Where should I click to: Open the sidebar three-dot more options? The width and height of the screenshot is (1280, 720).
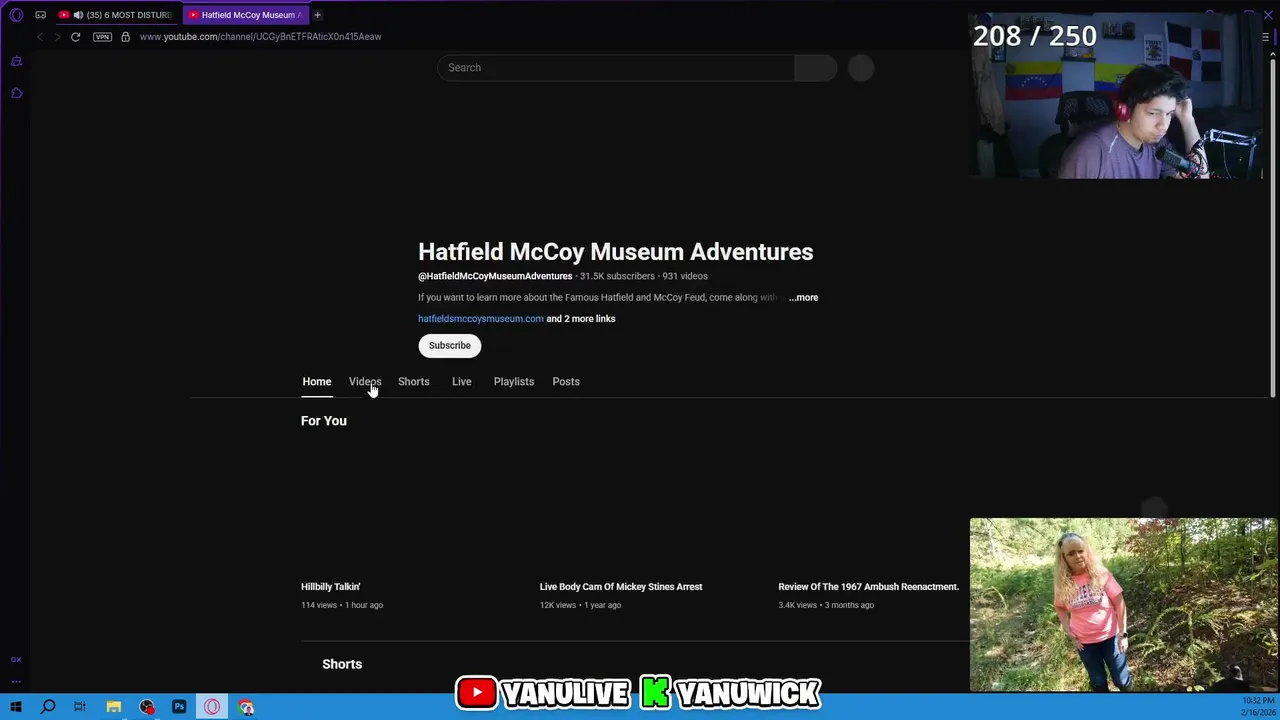point(16,681)
